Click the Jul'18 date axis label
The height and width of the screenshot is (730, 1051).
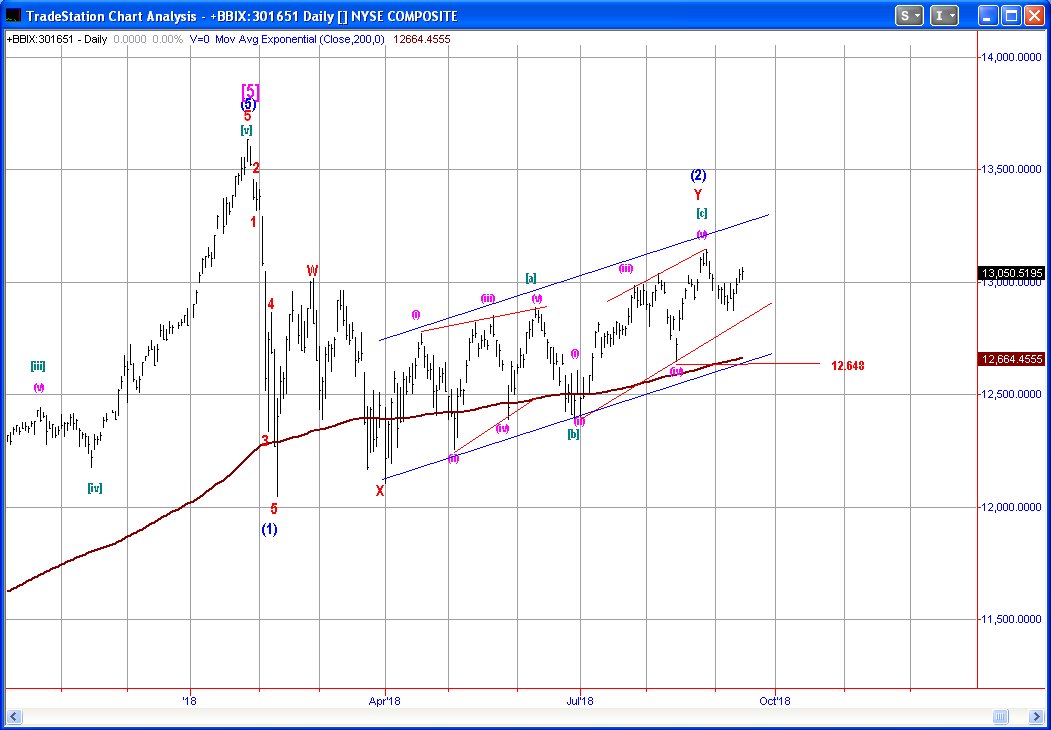(x=579, y=701)
